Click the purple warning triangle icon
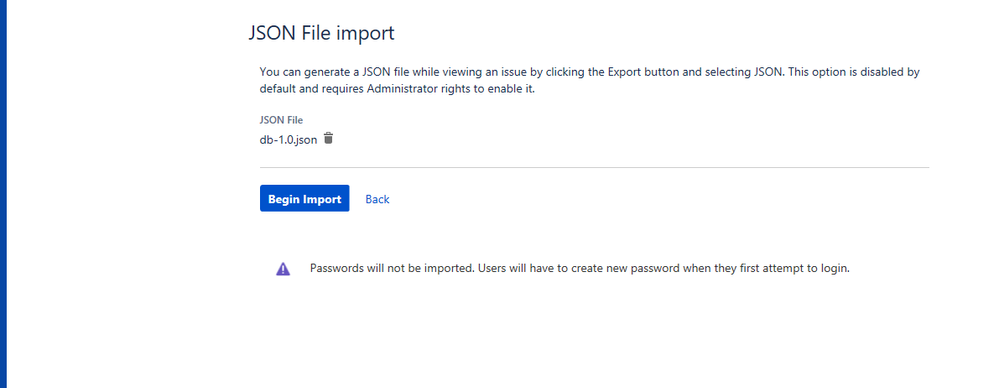Screen dimensions: 999x388 click(x=283, y=269)
